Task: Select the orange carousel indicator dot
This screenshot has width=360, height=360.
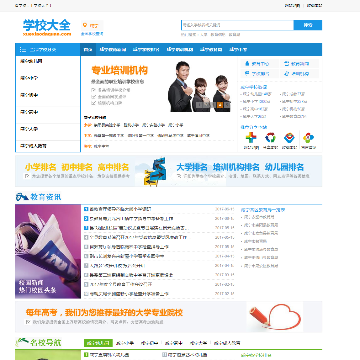Action: (220, 105)
